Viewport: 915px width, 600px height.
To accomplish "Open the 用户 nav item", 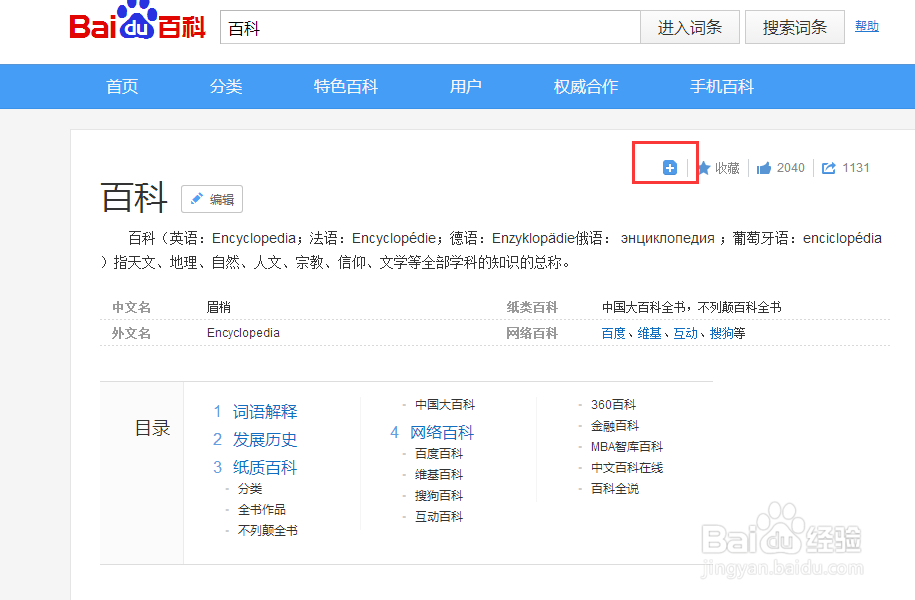I will (x=465, y=86).
